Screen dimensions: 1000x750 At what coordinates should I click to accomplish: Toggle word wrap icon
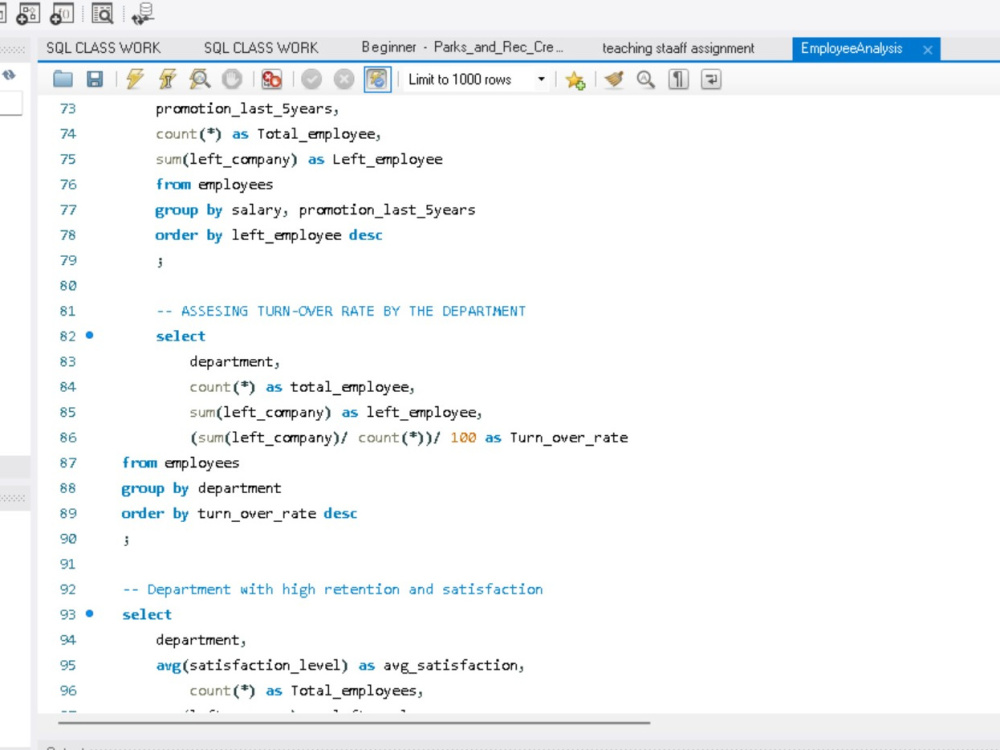(x=710, y=79)
